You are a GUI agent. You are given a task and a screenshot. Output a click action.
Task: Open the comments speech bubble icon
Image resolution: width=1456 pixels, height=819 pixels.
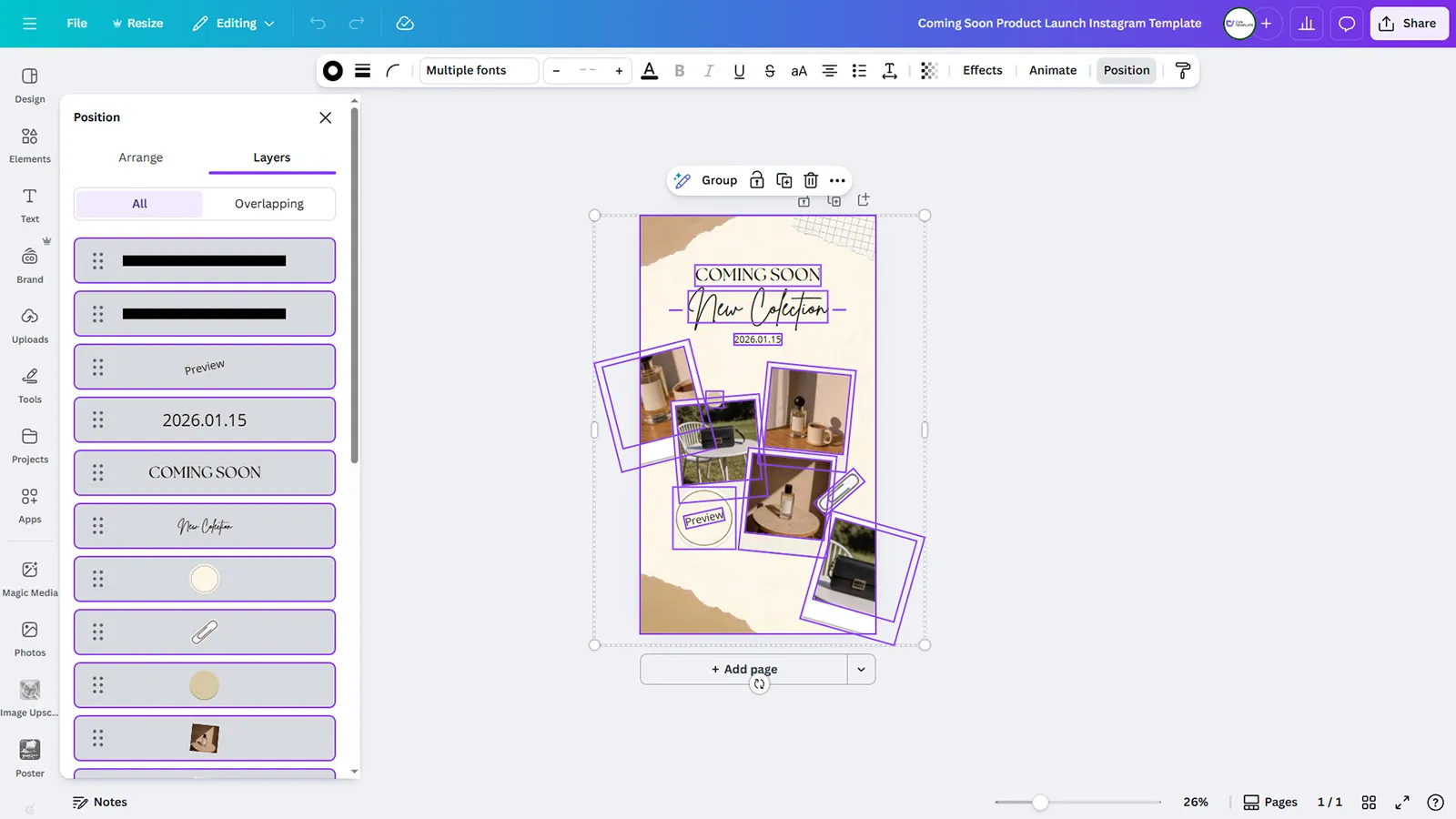(x=1347, y=24)
